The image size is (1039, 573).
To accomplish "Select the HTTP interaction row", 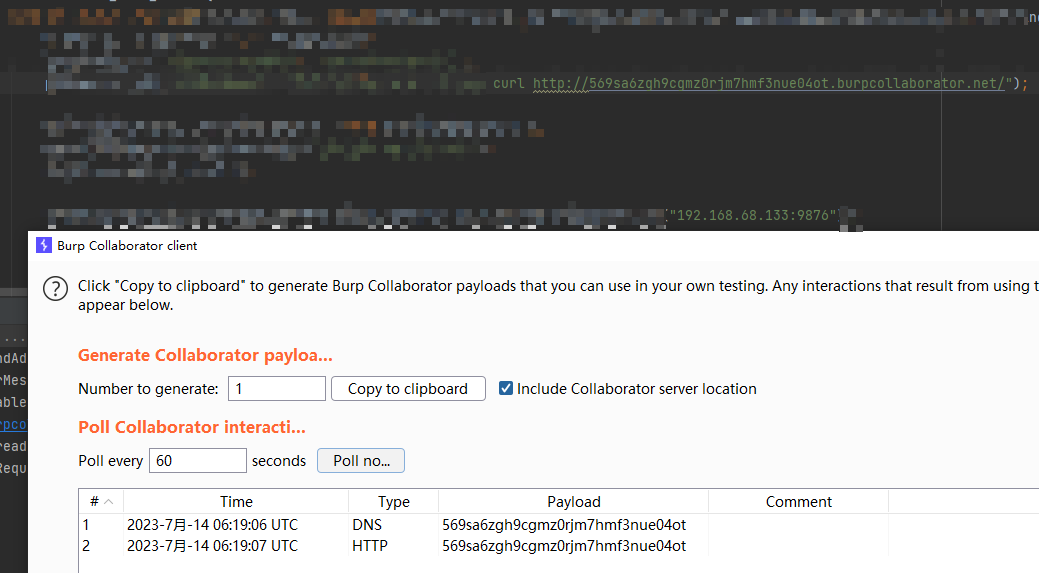I will tap(559, 546).
